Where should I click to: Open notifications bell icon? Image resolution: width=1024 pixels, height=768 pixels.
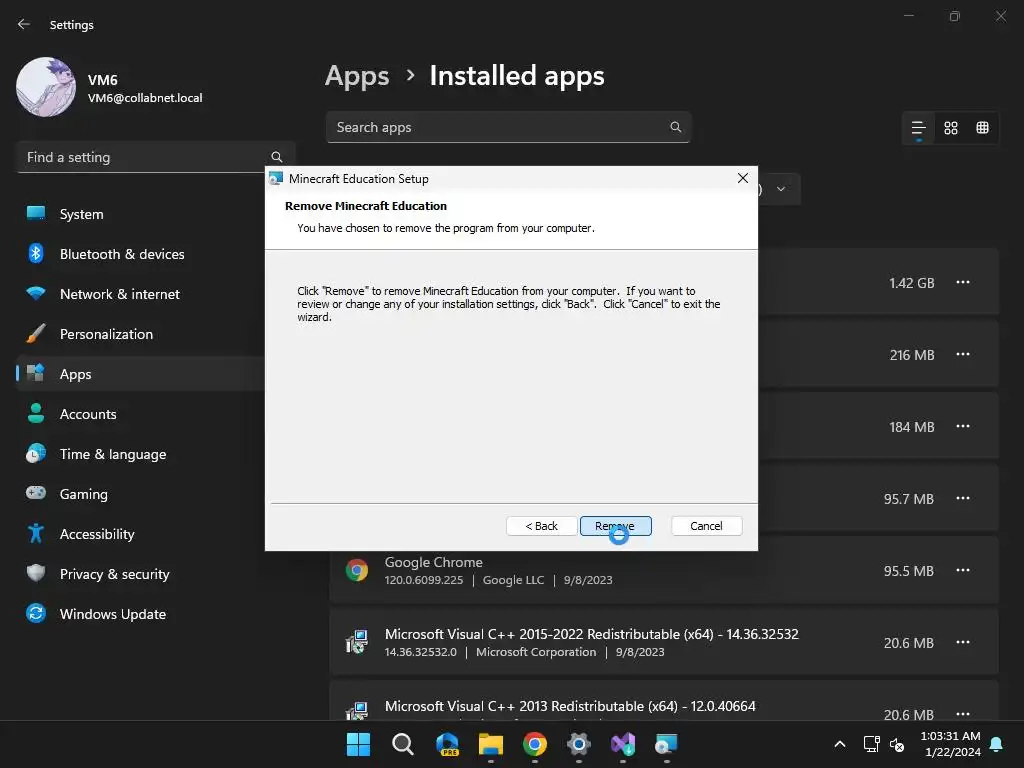pyautogui.click(x=997, y=744)
